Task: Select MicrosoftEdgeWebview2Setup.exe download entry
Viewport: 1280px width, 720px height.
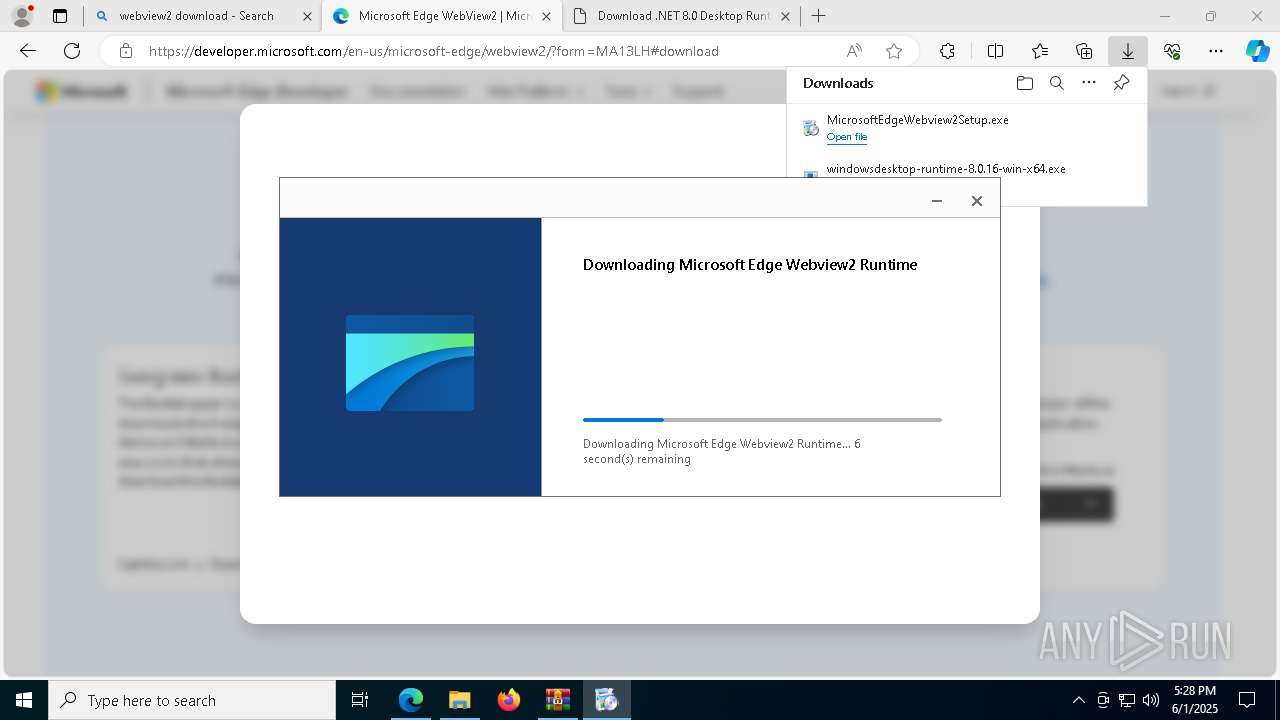Action: click(966, 128)
